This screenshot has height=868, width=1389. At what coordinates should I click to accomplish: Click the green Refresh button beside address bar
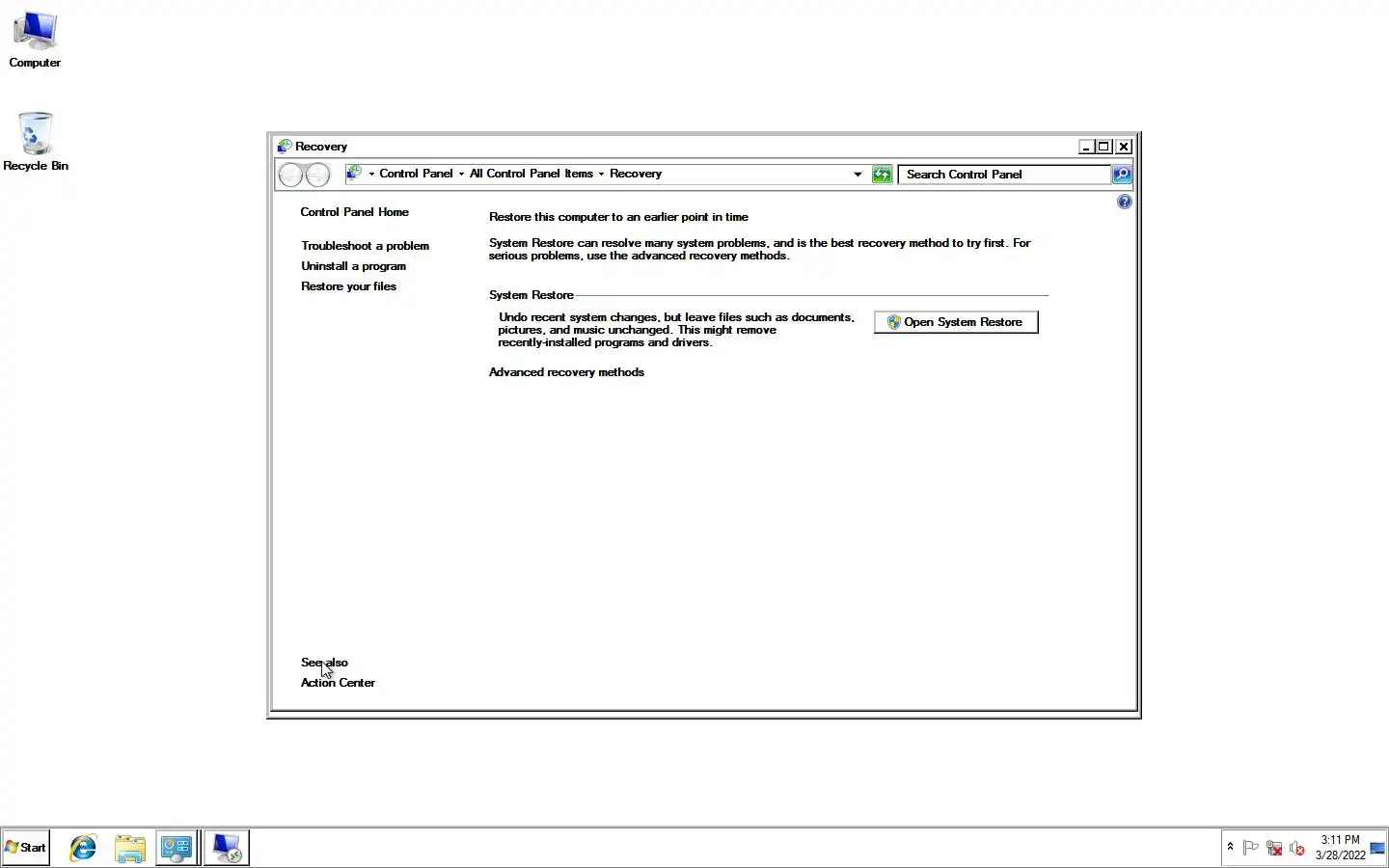click(x=882, y=175)
